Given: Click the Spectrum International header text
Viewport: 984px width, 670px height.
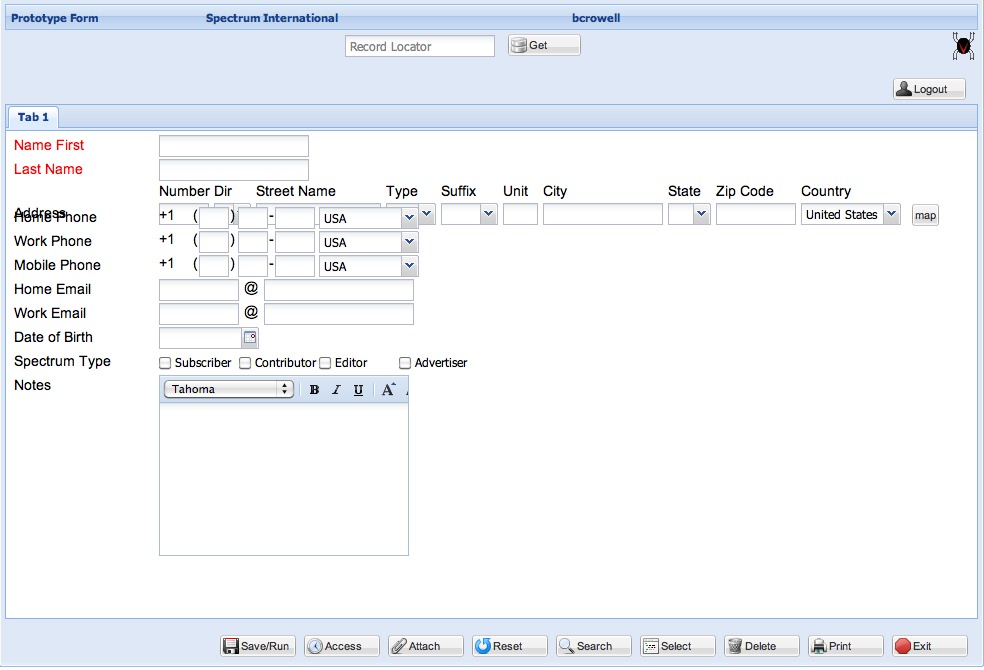Looking at the screenshot, I should point(272,18).
